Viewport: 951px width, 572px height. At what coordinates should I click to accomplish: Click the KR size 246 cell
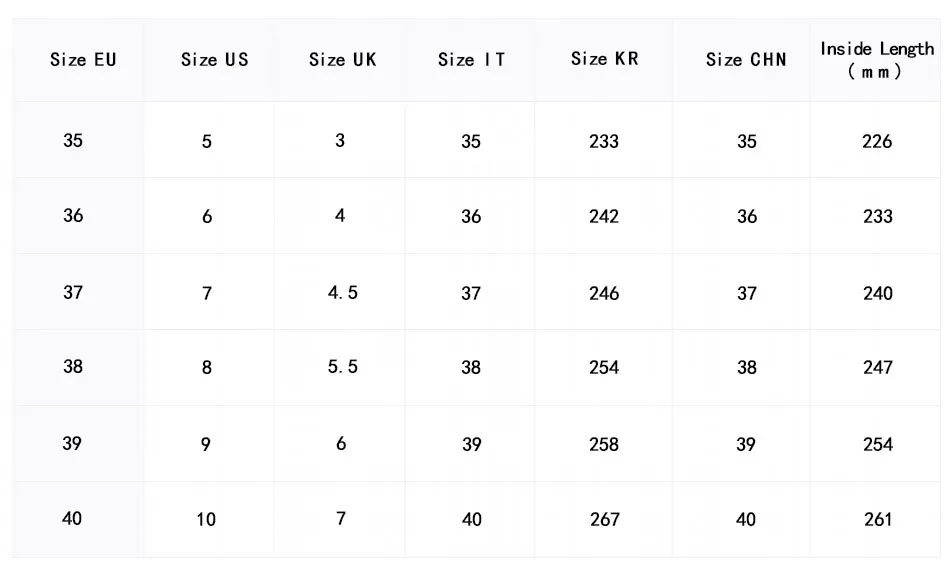coord(604,294)
